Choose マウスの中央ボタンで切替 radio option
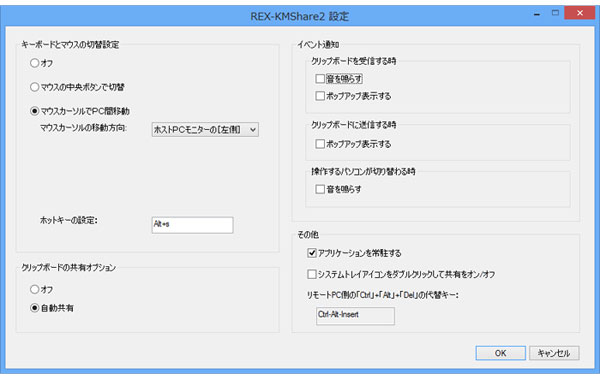 pos(34,87)
